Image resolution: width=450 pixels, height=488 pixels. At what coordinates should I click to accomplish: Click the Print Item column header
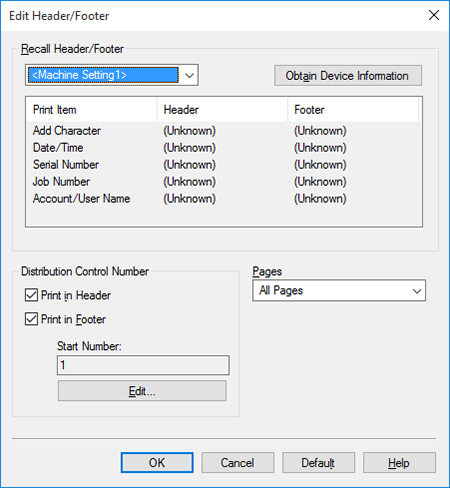point(92,110)
